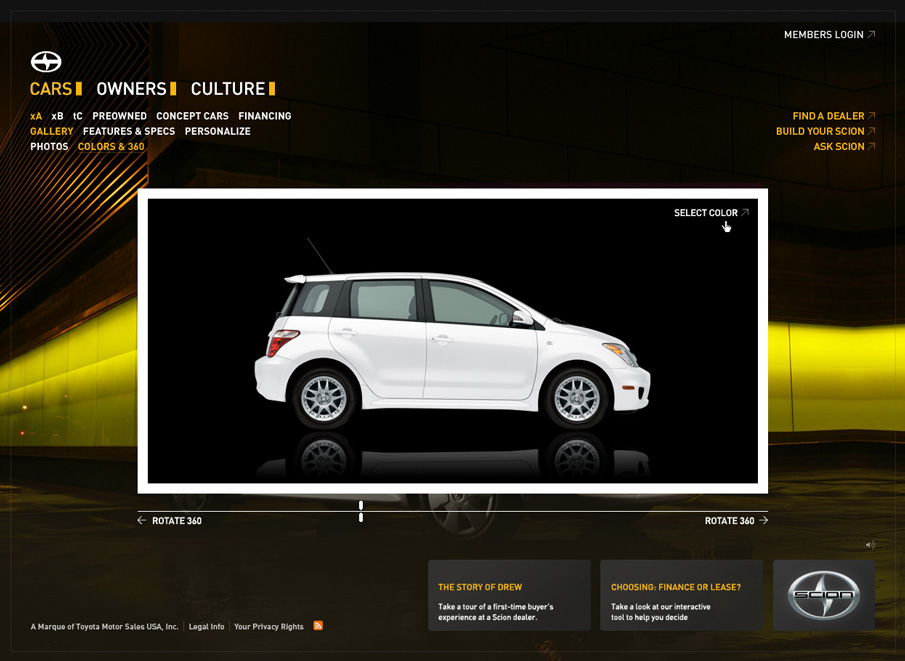Image resolution: width=905 pixels, height=661 pixels.
Task: Open CHOOSING: FINANCE OR LEASE? card
Action: [x=681, y=595]
